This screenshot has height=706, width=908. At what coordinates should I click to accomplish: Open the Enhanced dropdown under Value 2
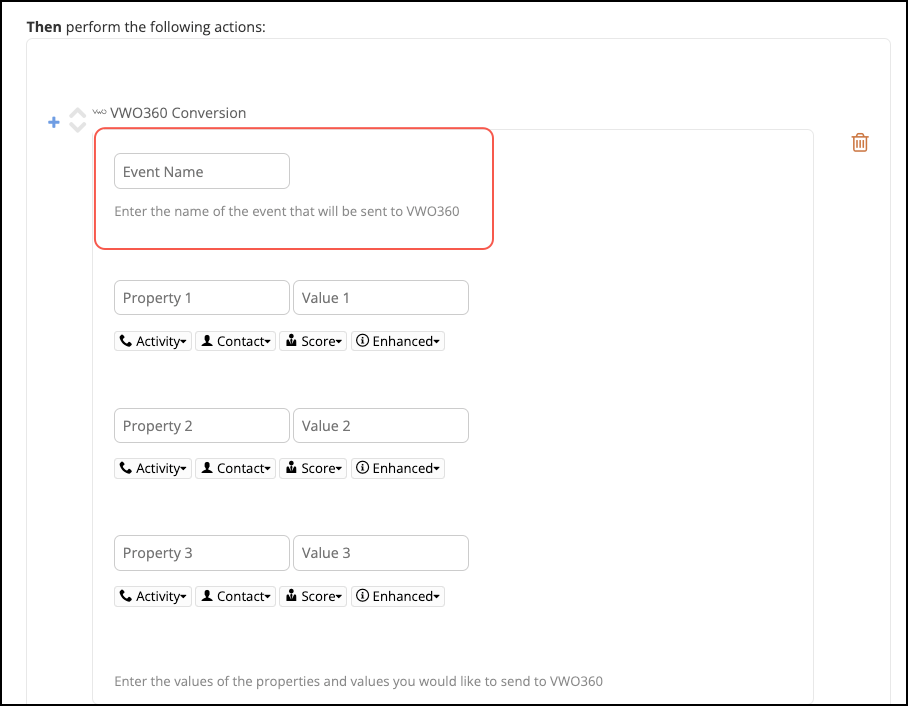click(x=397, y=468)
